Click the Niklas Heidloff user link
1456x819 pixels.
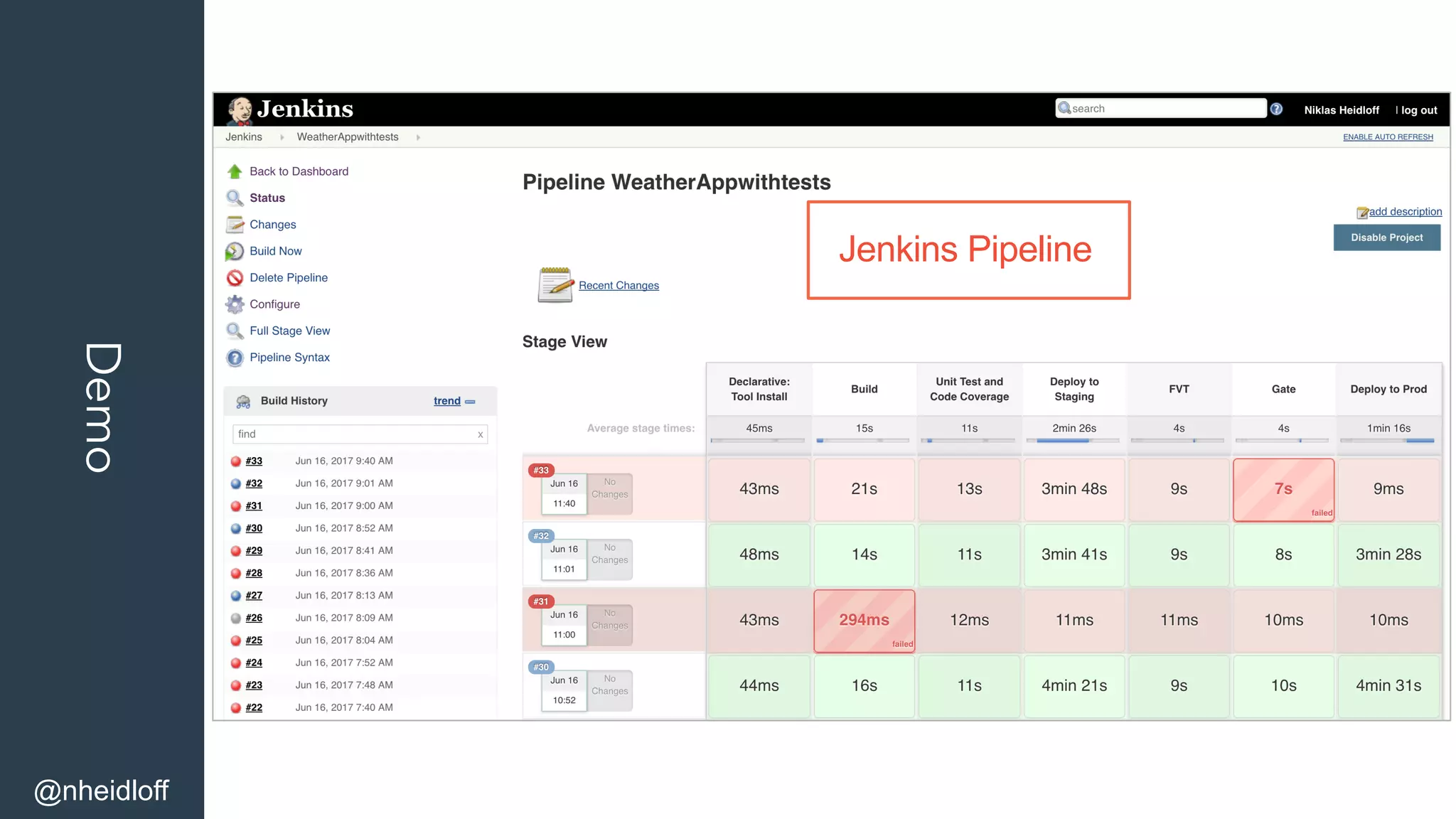(x=1342, y=110)
